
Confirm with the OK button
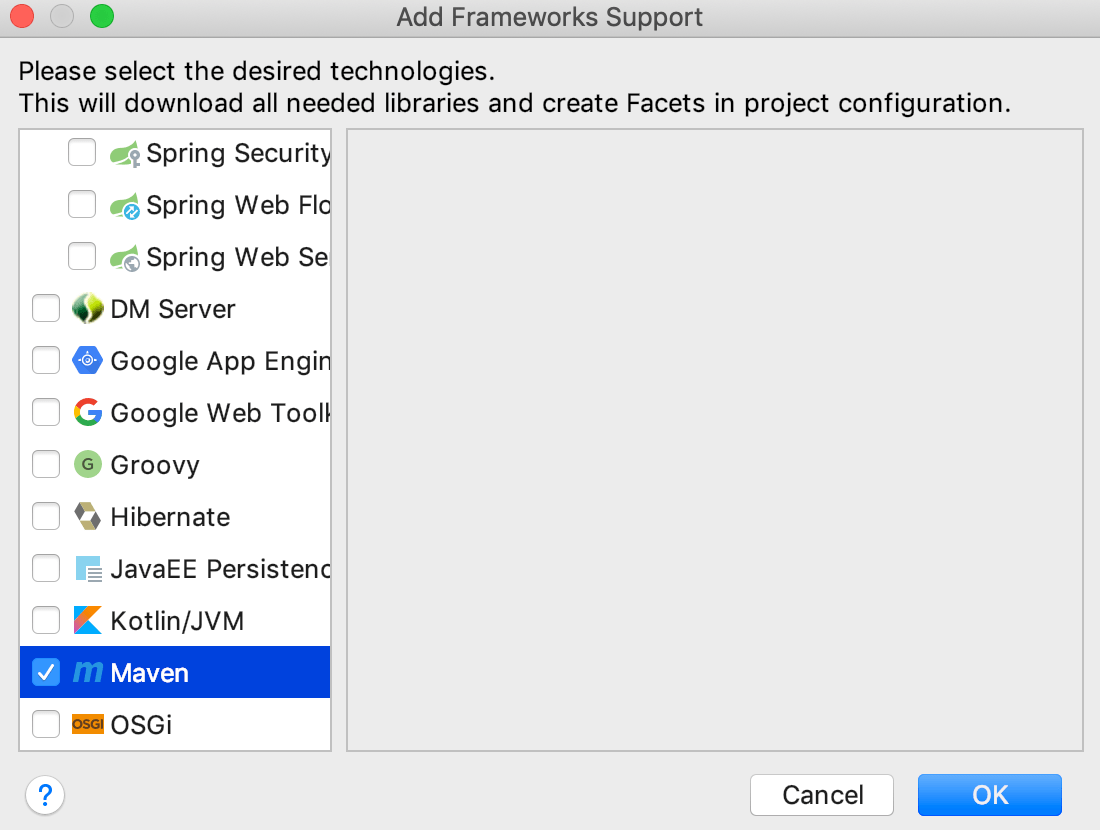point(989,795)
